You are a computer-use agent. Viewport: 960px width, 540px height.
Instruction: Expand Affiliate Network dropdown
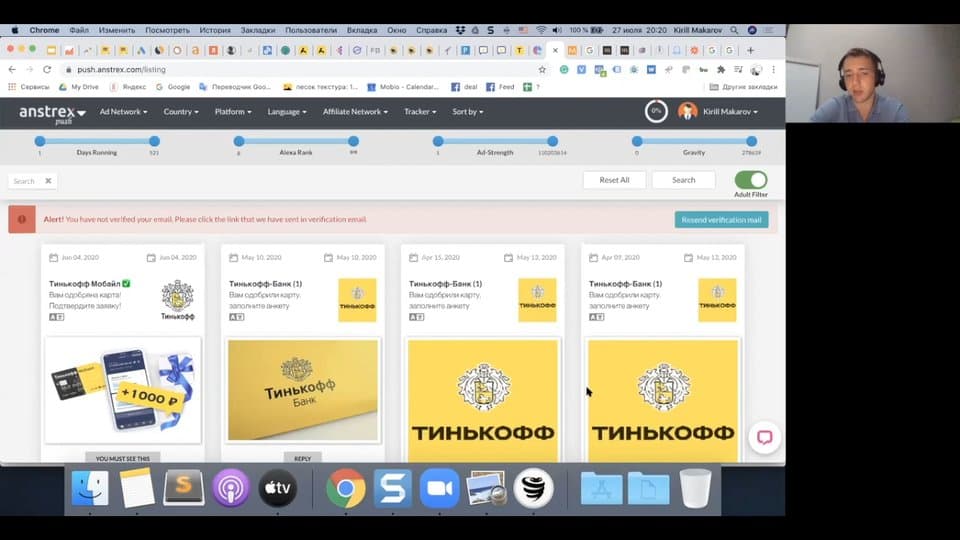click(355, 112)
